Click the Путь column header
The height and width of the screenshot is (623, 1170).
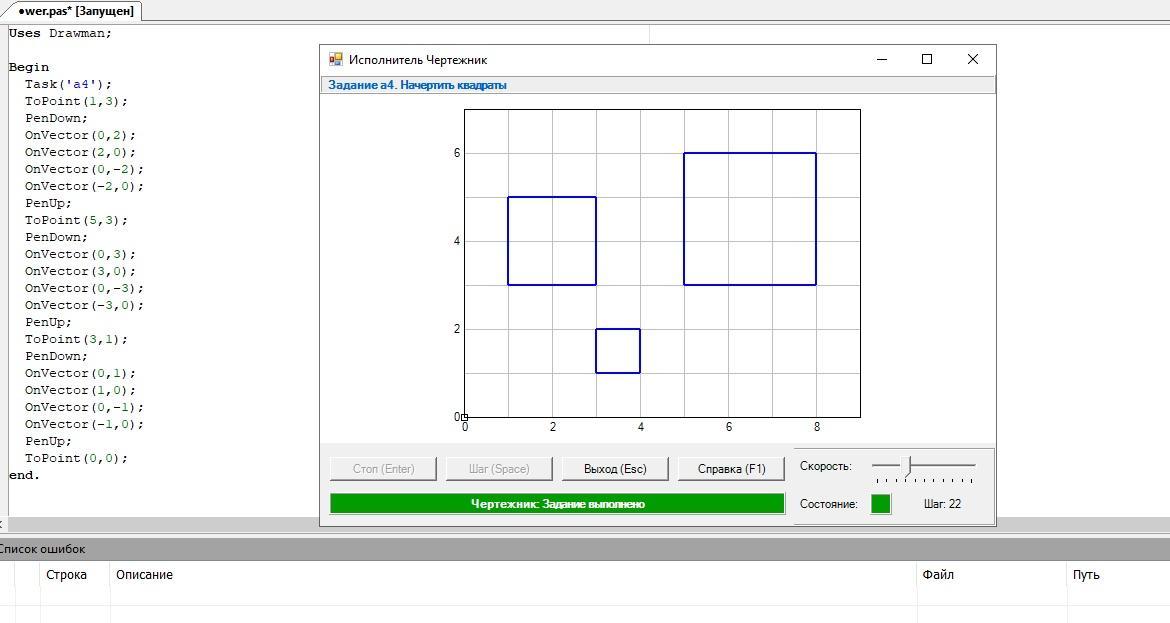pyautogui.click(x=1086, y=575)
